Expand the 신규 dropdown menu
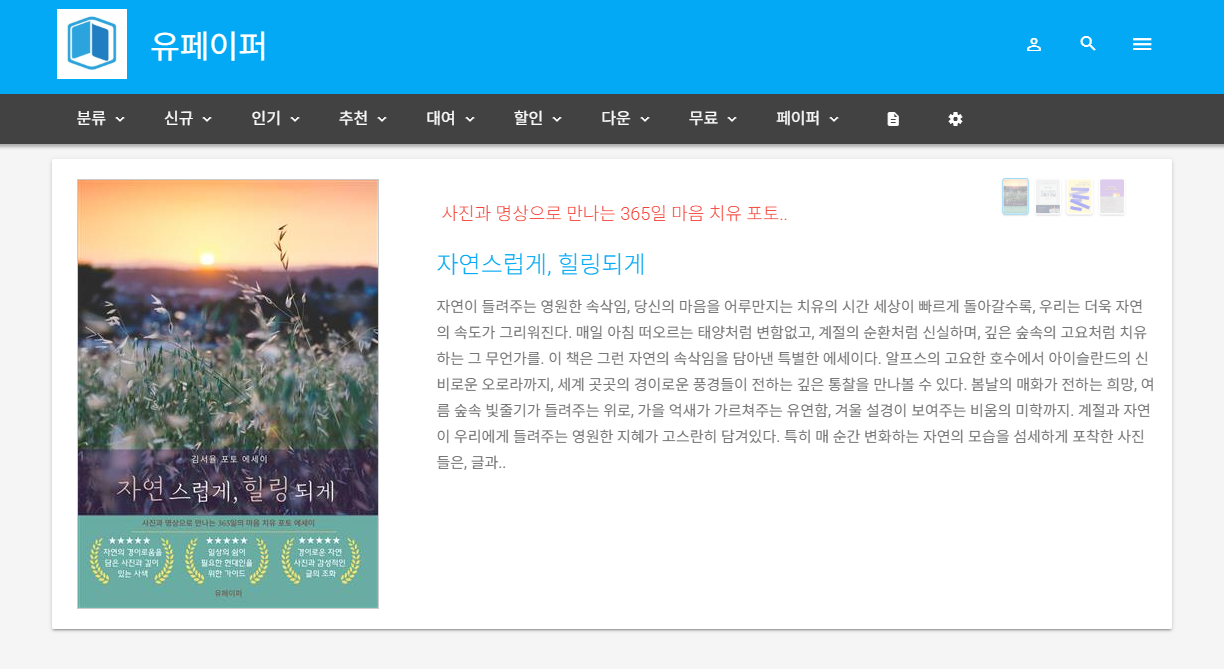The width and height of the screenshot is (1224, 669). coord(188,118)
